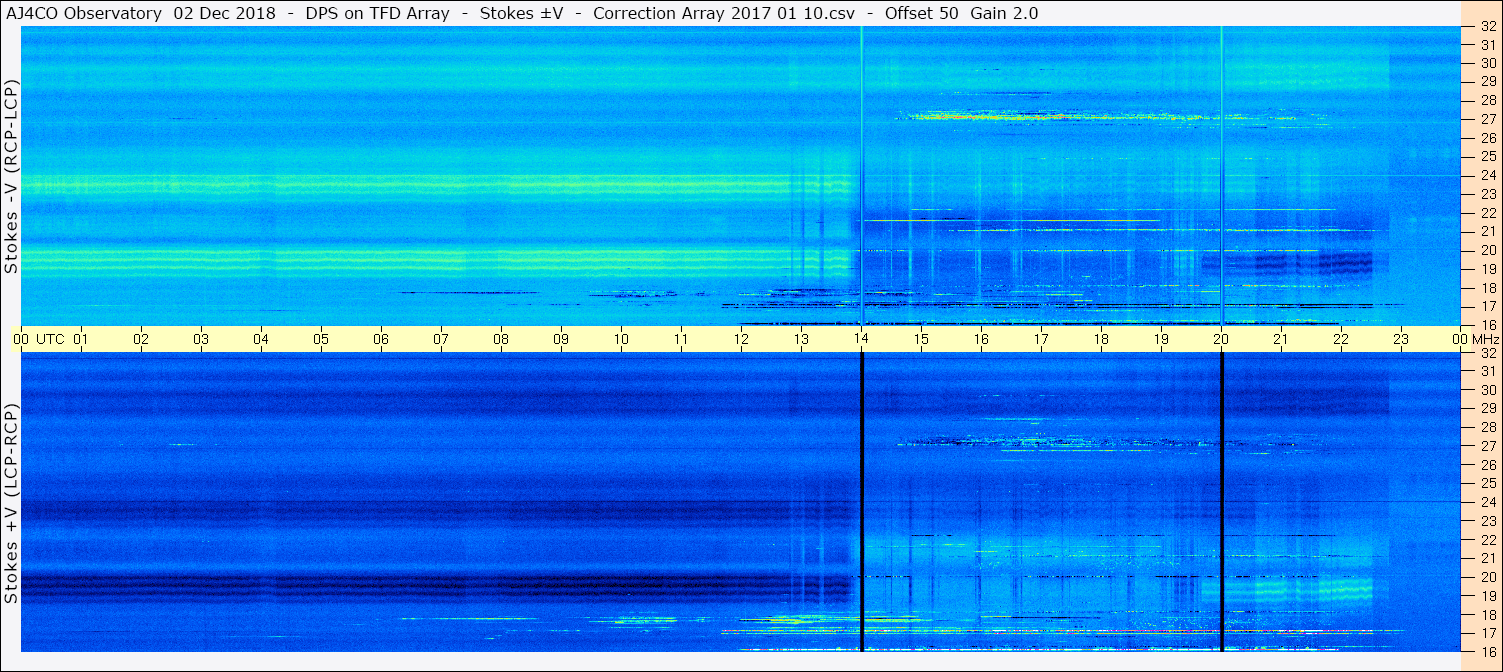This screenshot has width=1503, height=672.
Task: Click the 12 hour tick label
Action: 741,339
